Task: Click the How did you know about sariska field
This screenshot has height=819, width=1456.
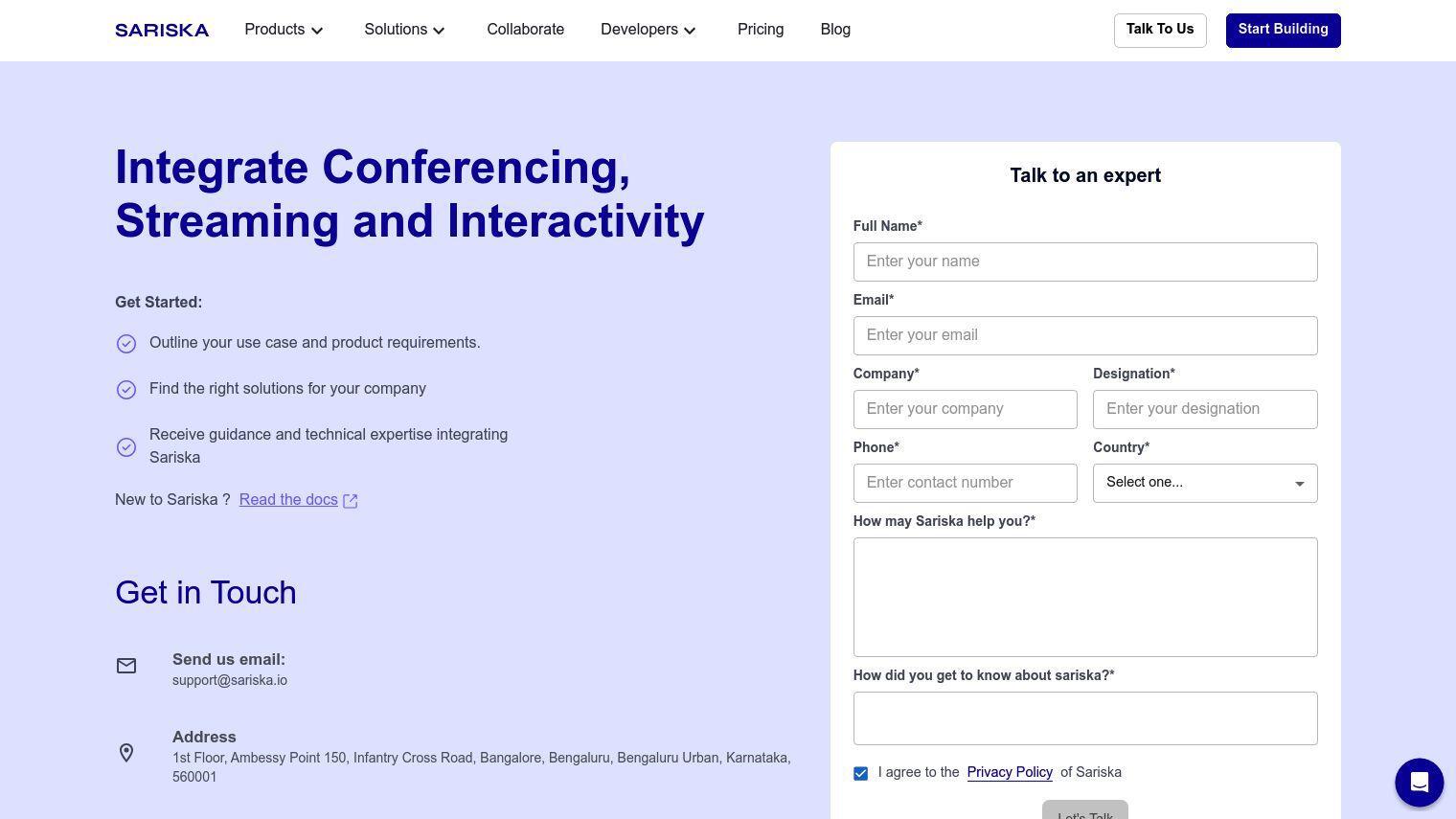Action: pyautogui.click(x=1085, y=718)
